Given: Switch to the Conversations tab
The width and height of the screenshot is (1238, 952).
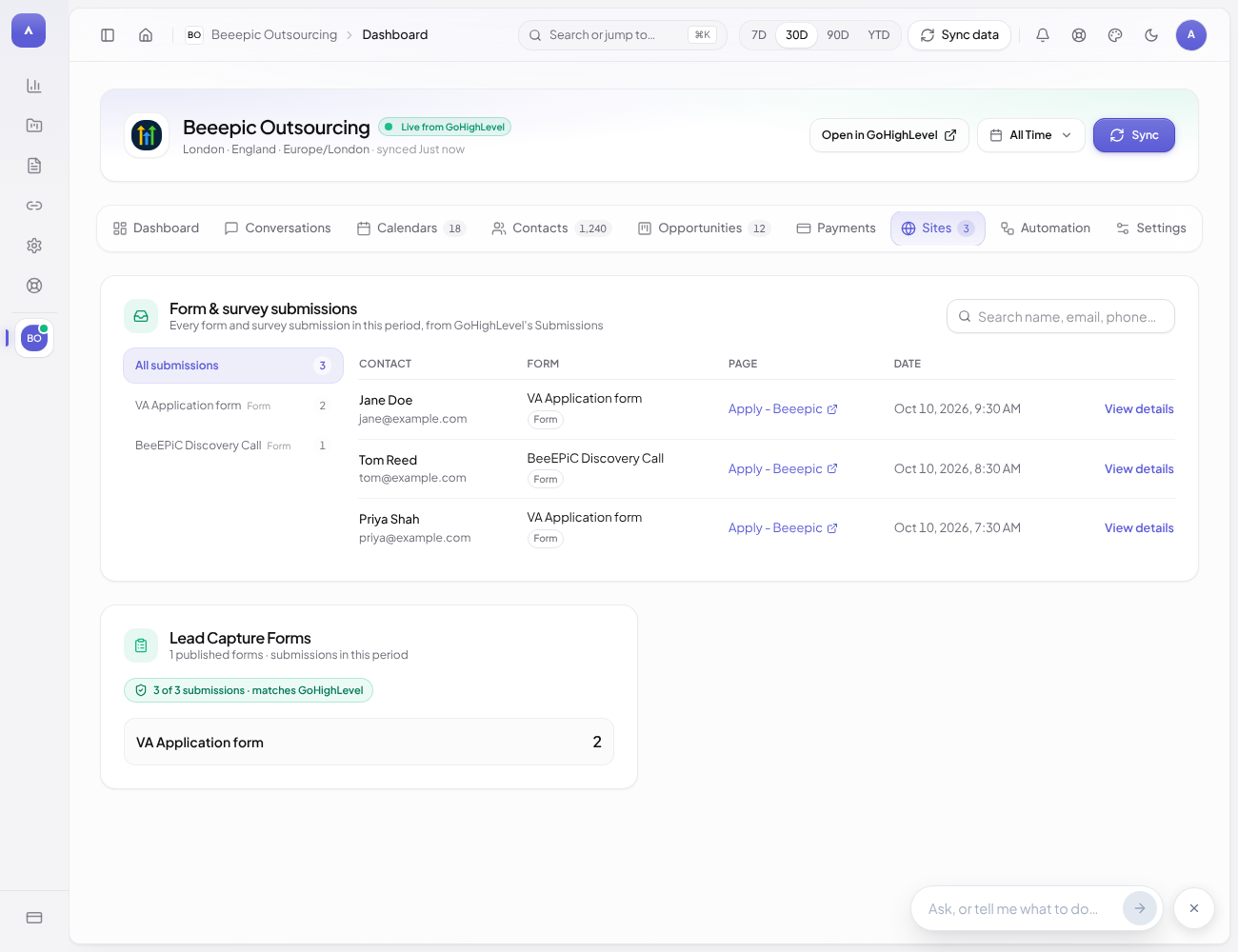Looking at the screenshot, I should coord(277,228).
